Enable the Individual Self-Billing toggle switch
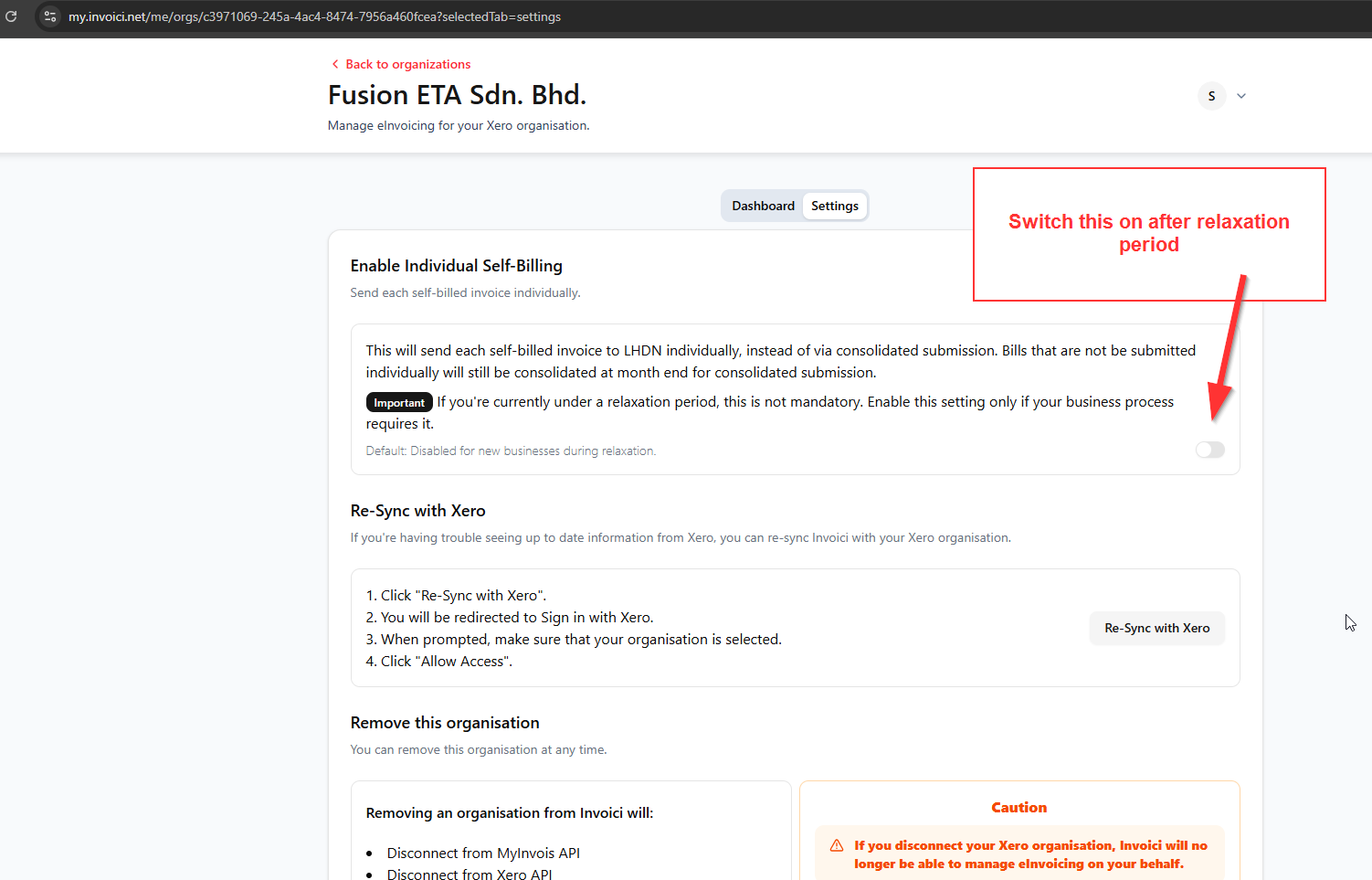1372x880 pixels. pyautogui.click(x=1209, y=450)
